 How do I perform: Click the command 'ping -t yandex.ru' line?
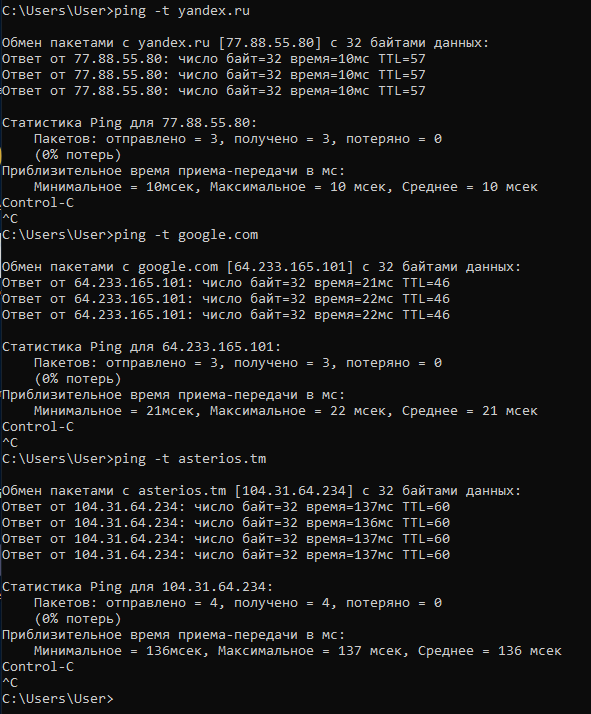(x=126, y=10)
